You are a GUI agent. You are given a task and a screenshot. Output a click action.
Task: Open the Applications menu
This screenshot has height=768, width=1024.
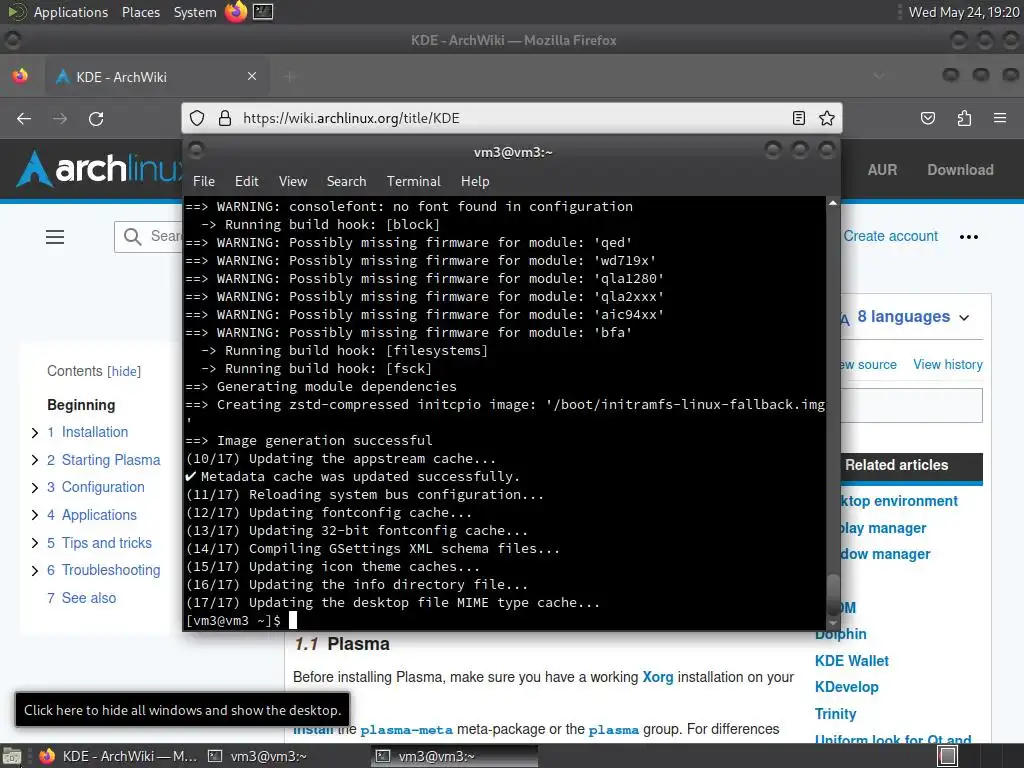71,12
